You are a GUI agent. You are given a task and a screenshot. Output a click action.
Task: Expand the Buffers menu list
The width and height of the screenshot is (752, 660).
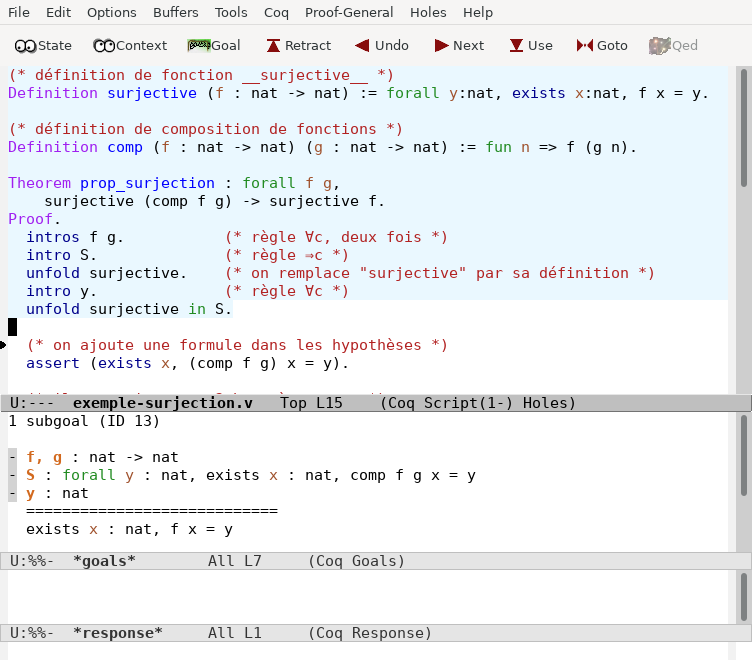click(x=175, y=13)
